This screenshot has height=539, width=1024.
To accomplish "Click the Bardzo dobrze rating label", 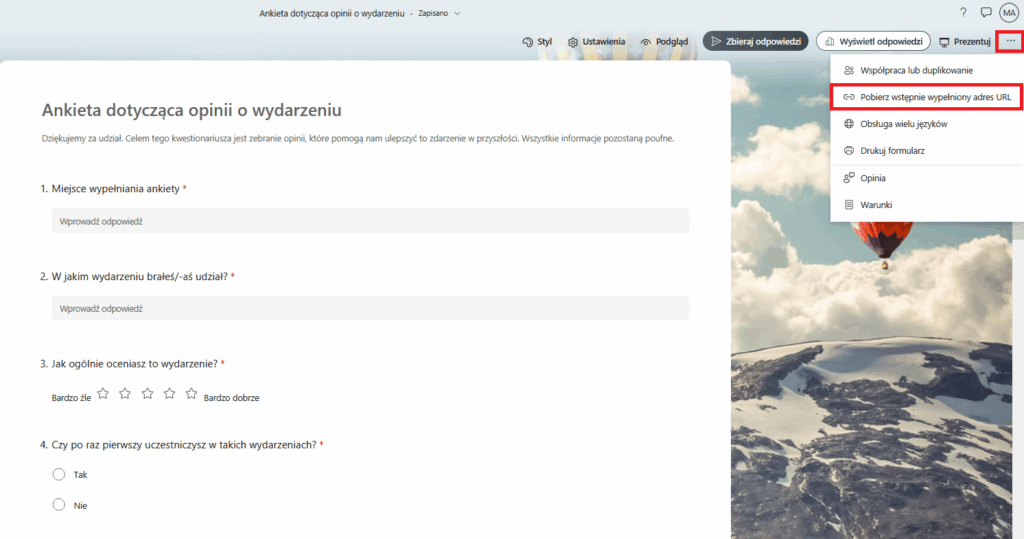I will click(231, 398).
